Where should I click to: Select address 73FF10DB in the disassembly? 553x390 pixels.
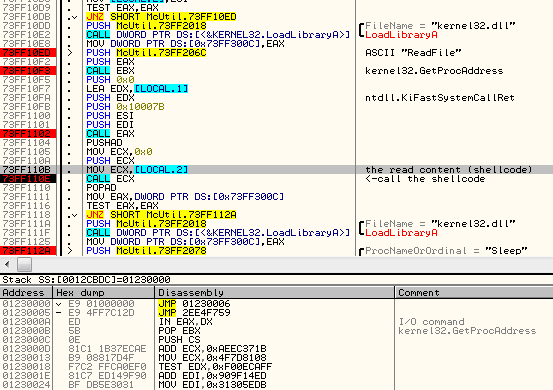(26, 17)
